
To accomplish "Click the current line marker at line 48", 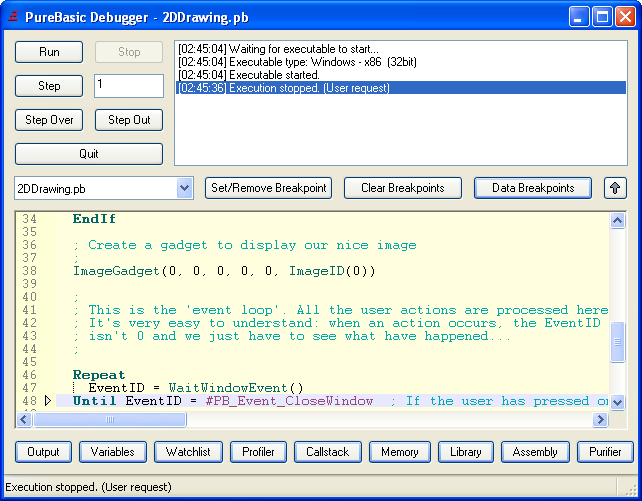I will click(47, 401).
